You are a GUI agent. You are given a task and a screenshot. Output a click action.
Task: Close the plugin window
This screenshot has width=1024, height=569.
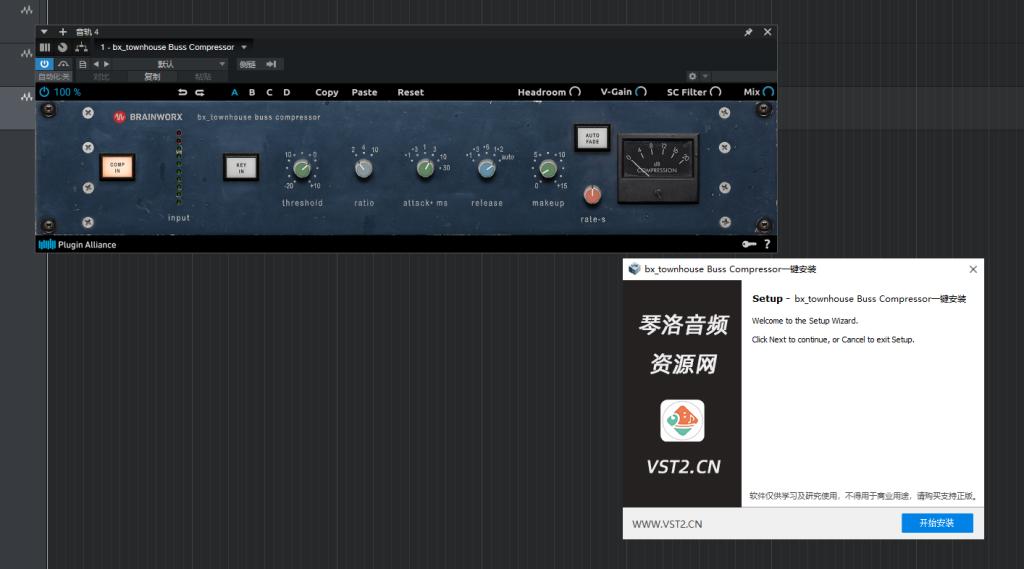tap(767, 32)
